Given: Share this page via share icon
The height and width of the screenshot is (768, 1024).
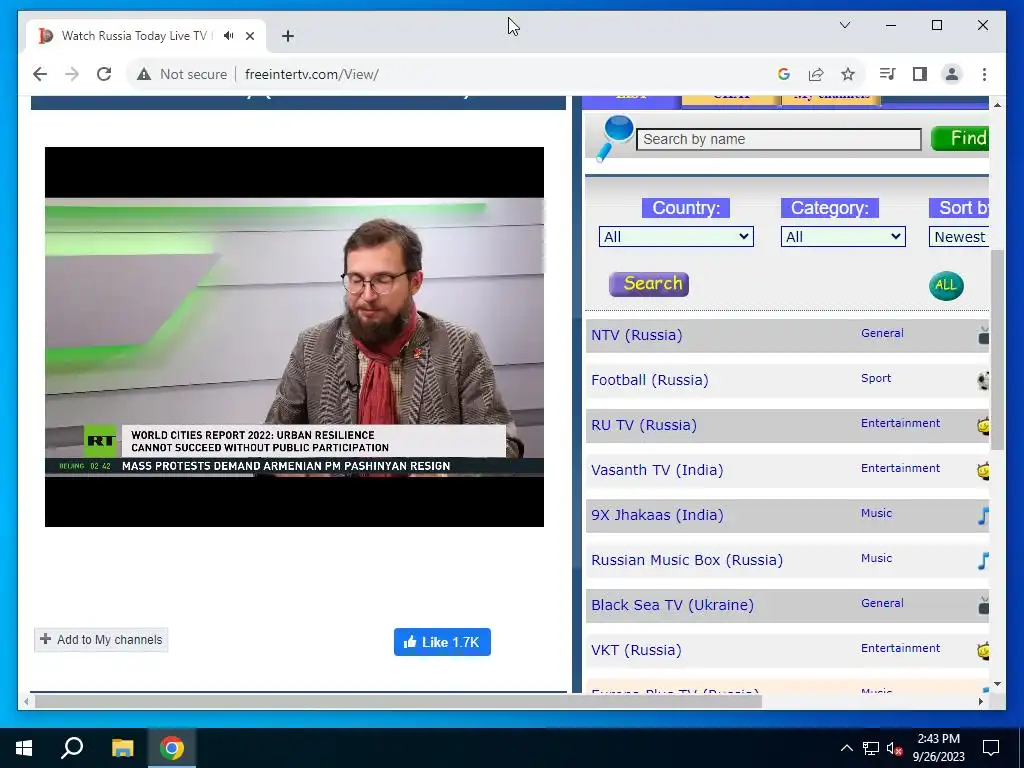Looking at the screenshot, I should pyautogui.click(x=816, y=74).
